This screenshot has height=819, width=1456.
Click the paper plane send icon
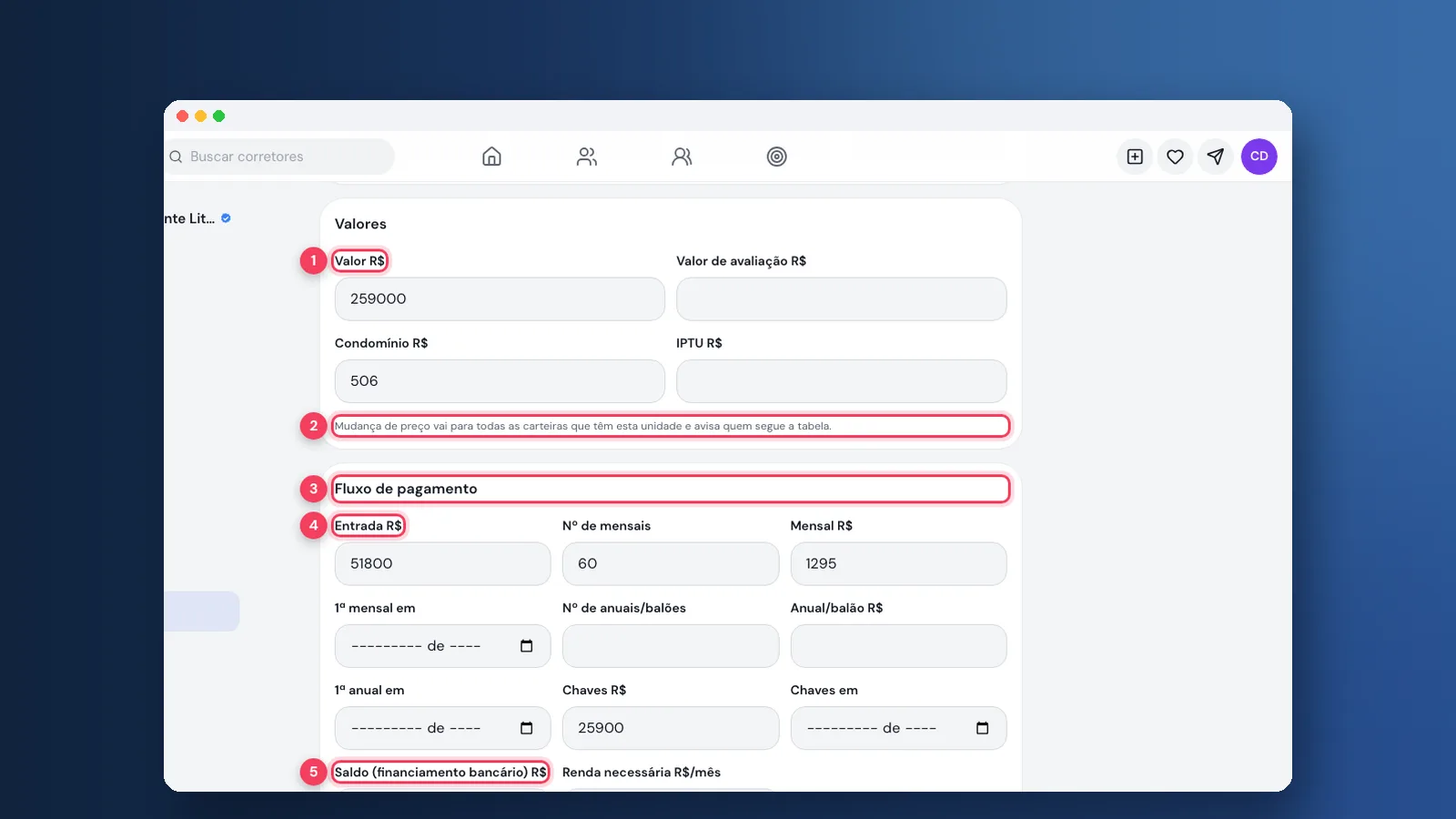coord(1215,157)
